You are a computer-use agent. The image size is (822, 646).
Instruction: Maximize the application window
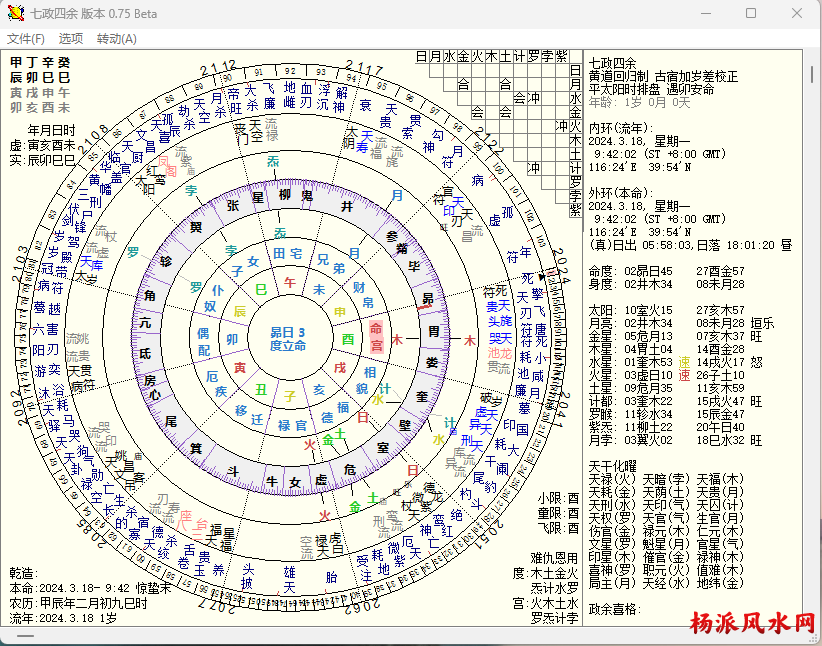pyautogui.click(x=751, y=13)
